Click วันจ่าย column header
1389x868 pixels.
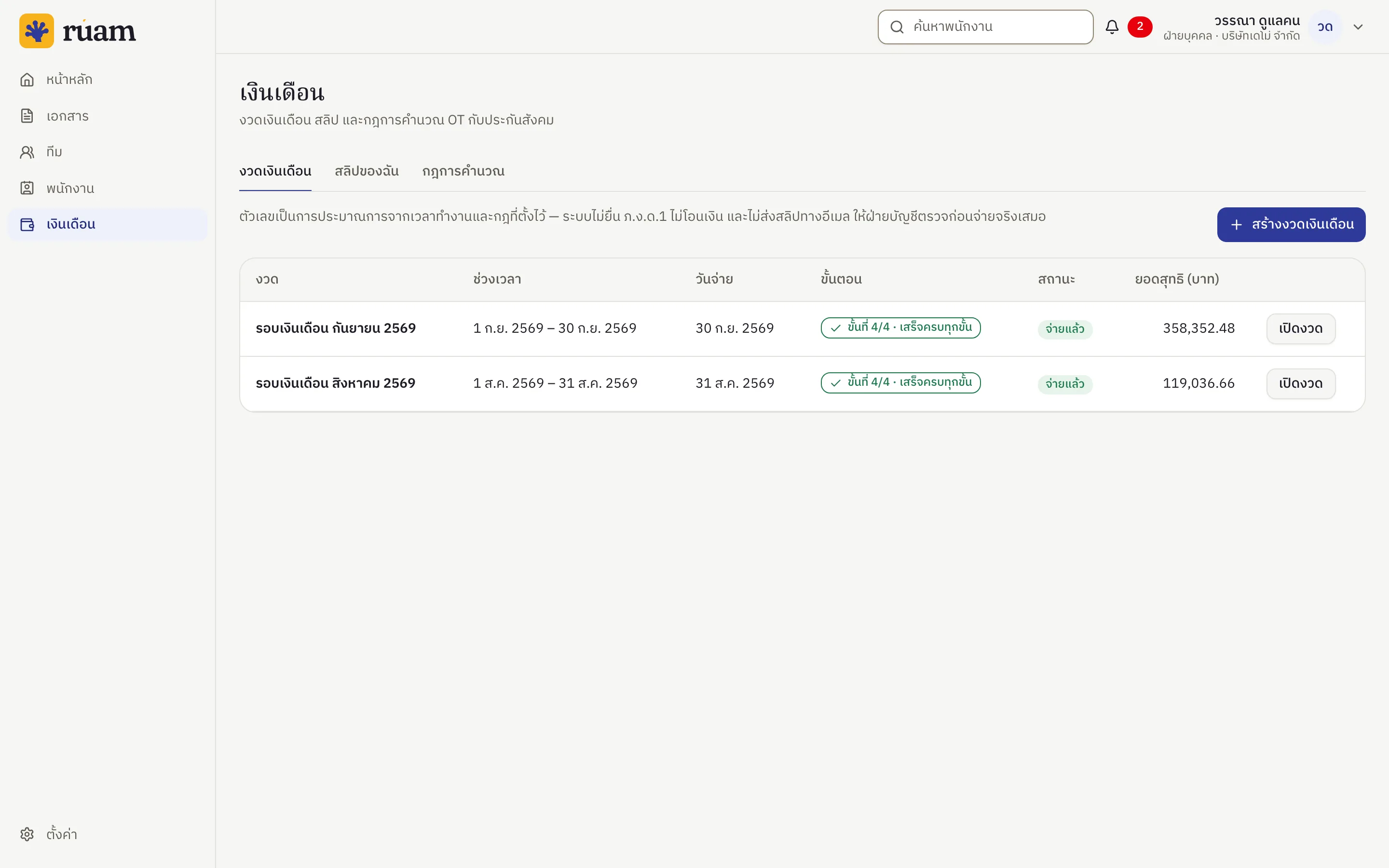pos(714,280)
